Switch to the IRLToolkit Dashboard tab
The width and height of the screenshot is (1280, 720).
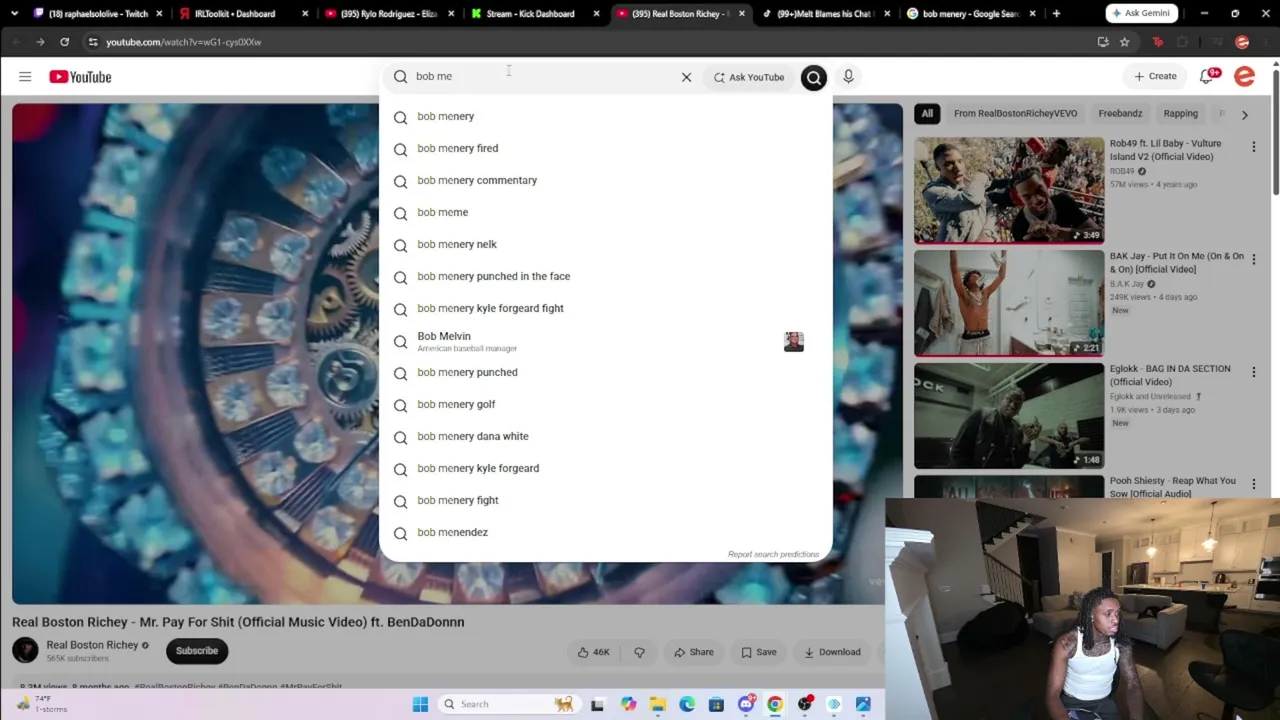pyautogui.click(x=243, y=14)
